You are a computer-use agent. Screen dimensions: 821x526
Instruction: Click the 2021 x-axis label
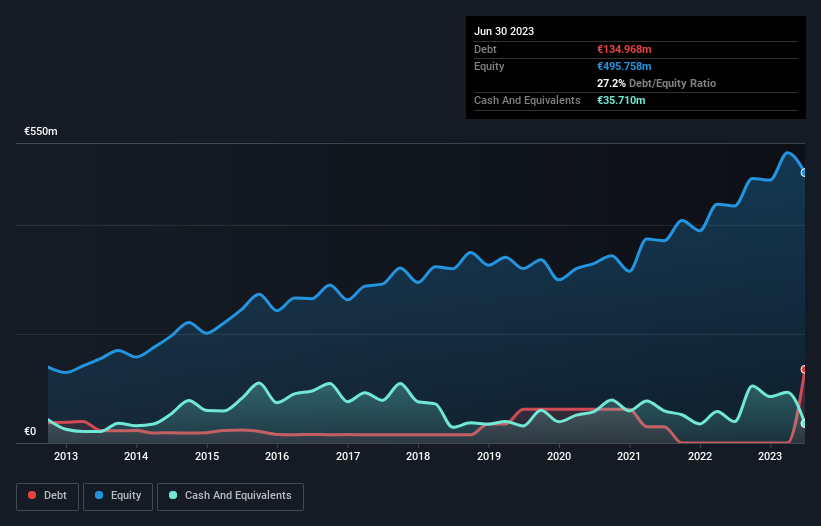[x=629, y=456]
